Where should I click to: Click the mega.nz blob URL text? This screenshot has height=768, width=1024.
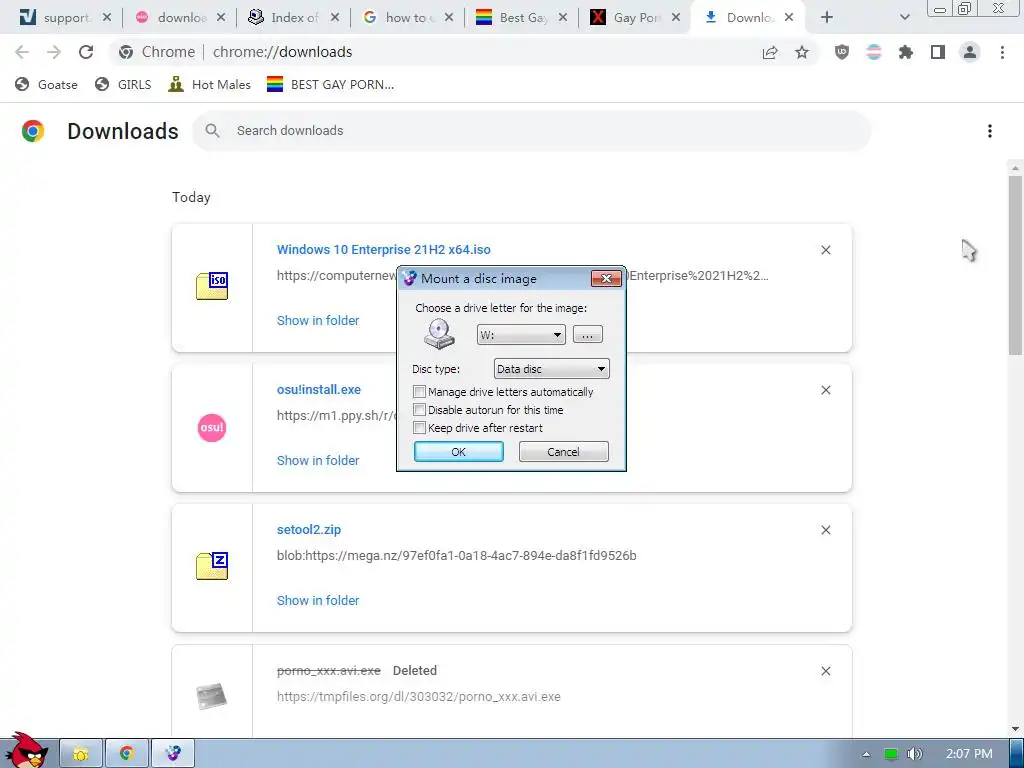click(456, 556)
